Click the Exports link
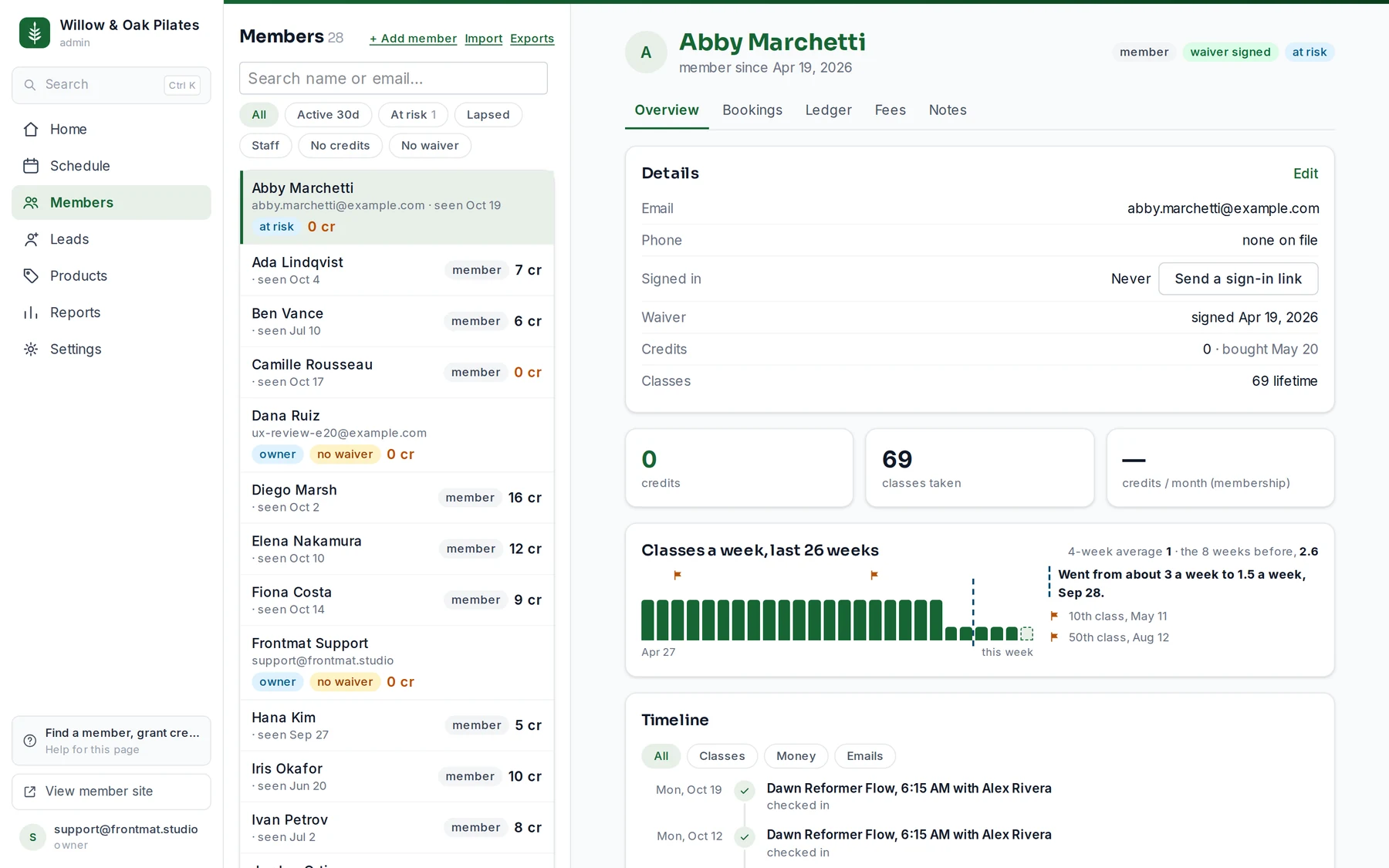 [532, 39]
